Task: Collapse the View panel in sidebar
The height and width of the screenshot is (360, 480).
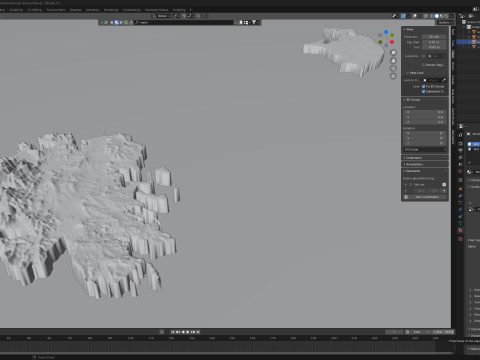Action: coord(409,29)
